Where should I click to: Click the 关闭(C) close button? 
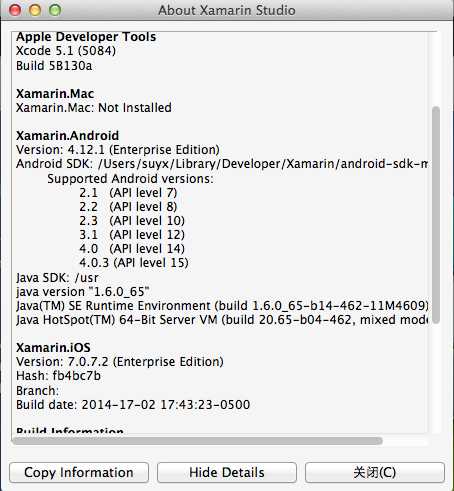[x=375, y=472]
